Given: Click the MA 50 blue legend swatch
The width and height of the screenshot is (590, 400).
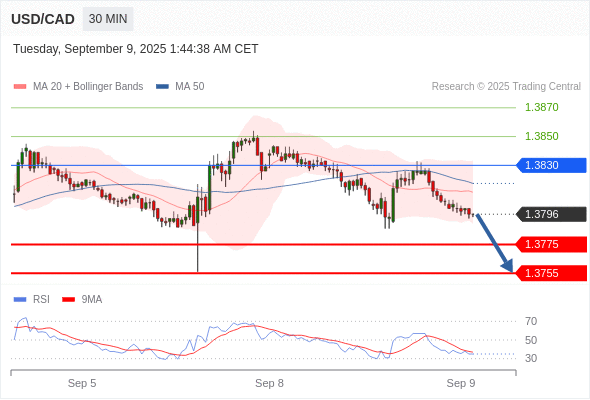Looking at the screenshot, I should [162, 87].
